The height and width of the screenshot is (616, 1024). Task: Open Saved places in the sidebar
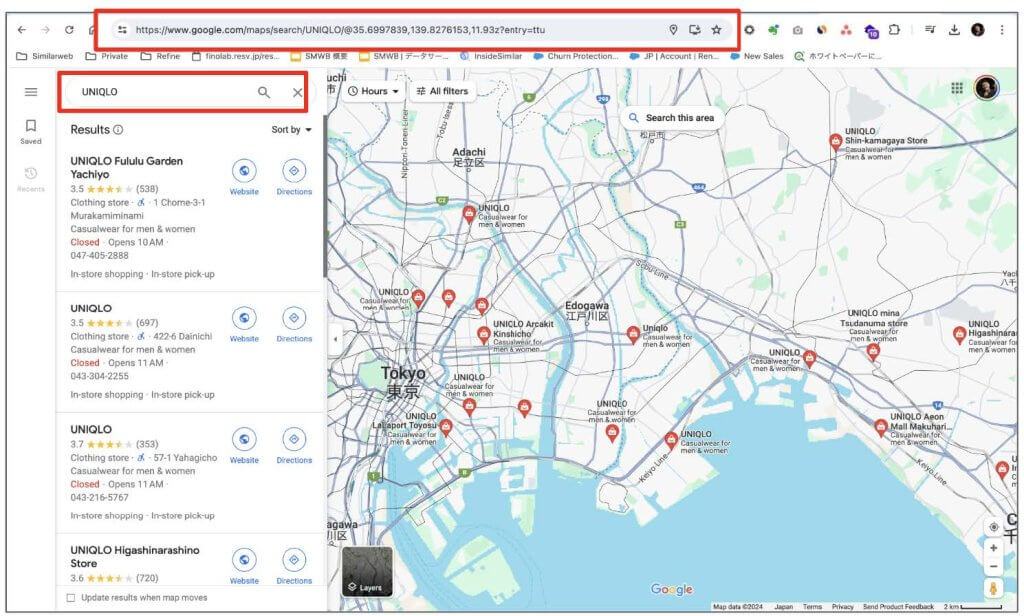[31, 131]
